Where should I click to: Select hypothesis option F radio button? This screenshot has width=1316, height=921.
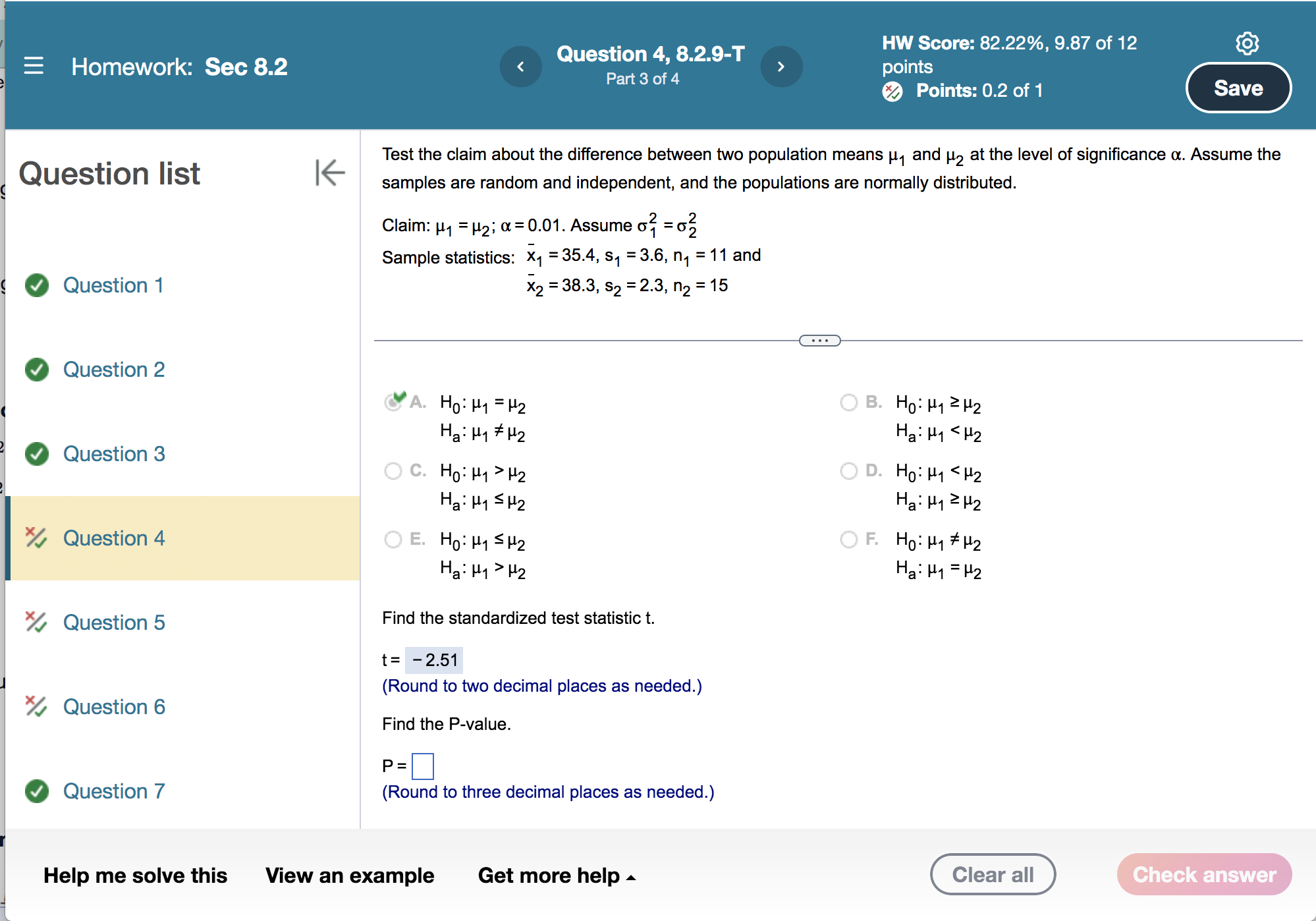coord(849,540)
